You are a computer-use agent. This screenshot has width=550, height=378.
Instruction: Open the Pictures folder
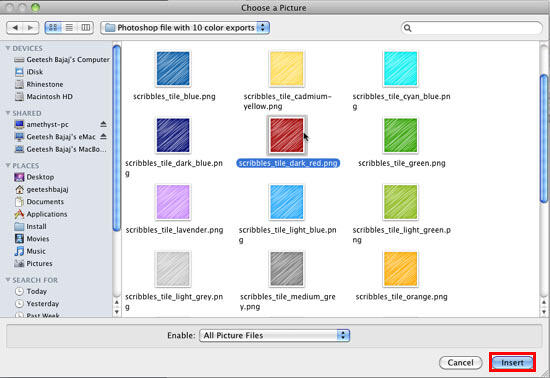tap(33, 263)
